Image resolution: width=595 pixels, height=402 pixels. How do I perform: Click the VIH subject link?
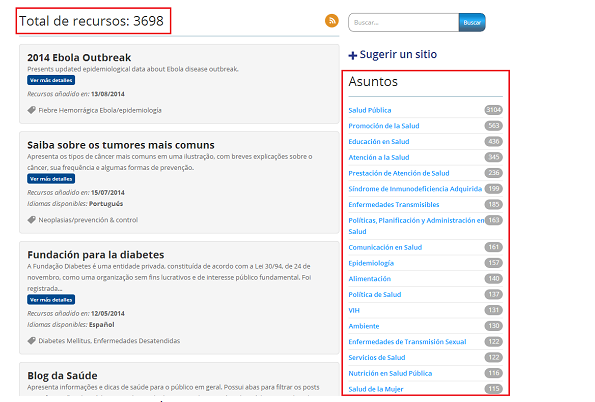(354, 310)
